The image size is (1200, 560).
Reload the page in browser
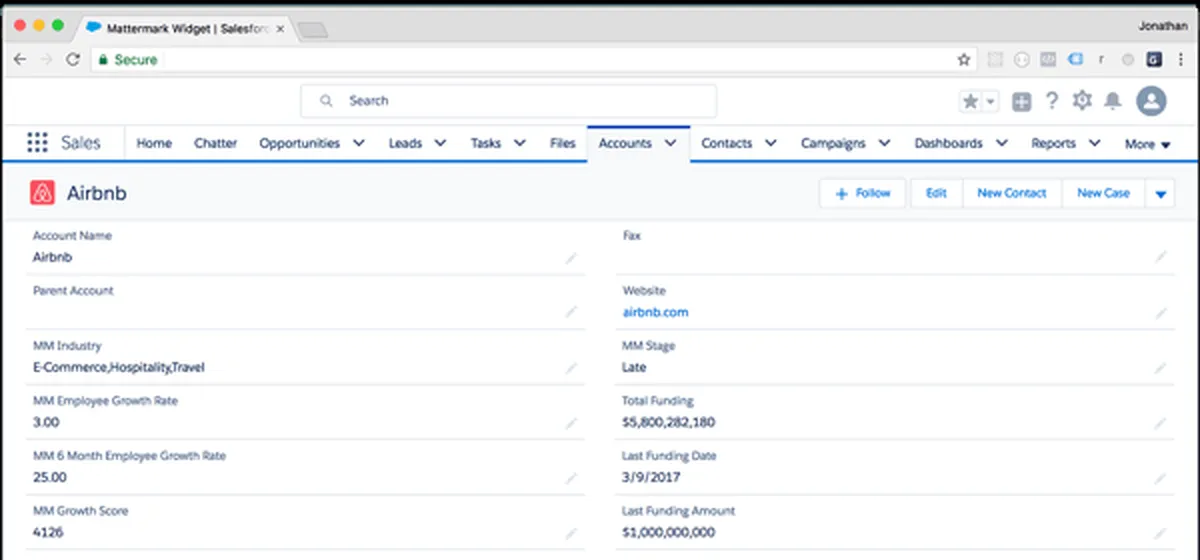point(72,60)
